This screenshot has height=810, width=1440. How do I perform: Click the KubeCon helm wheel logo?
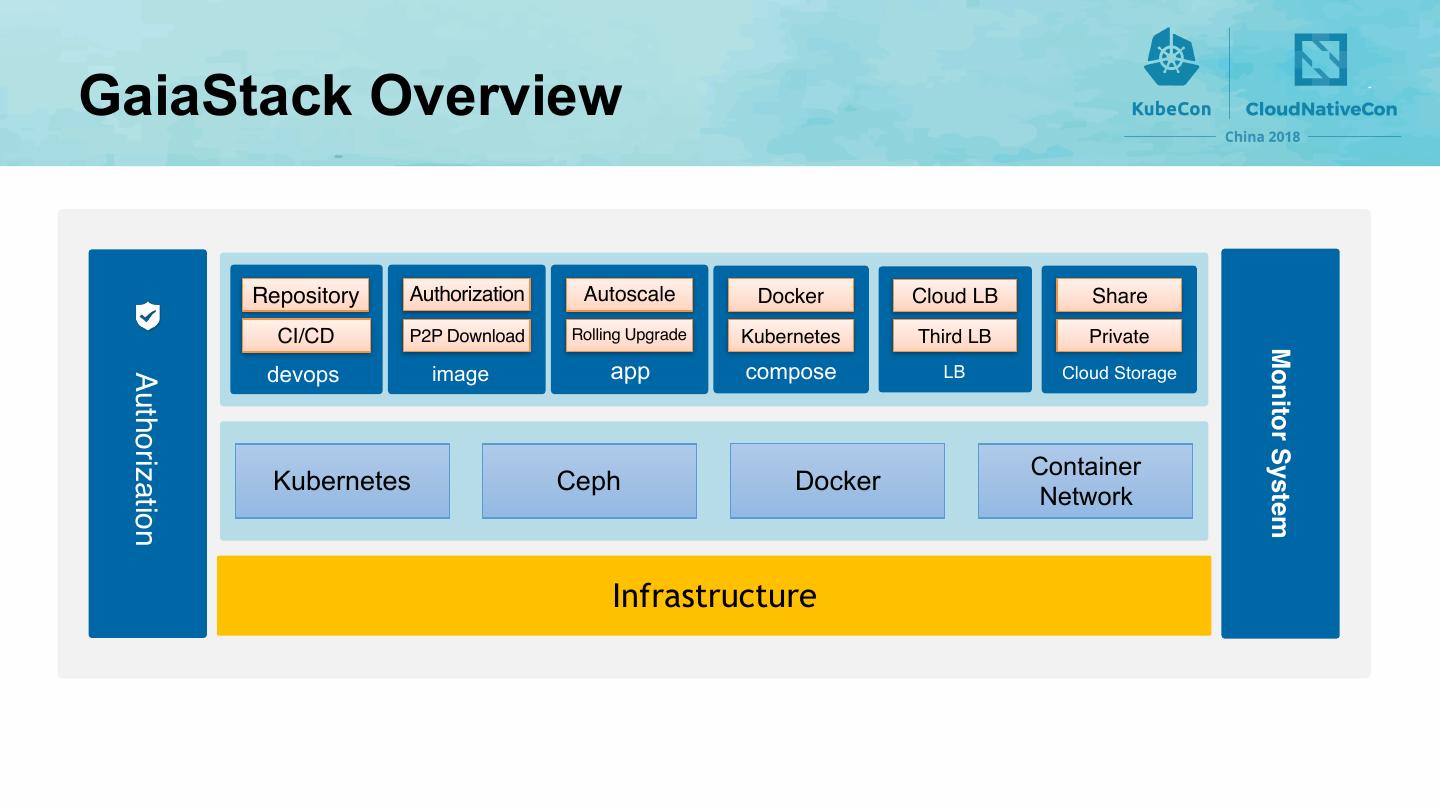coord(1171,56)
